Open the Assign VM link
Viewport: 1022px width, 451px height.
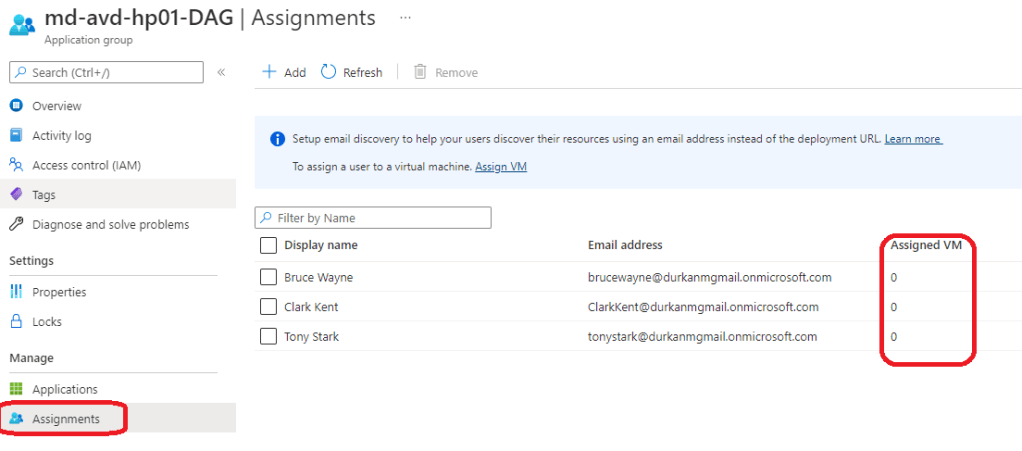(x=500, y=167)
